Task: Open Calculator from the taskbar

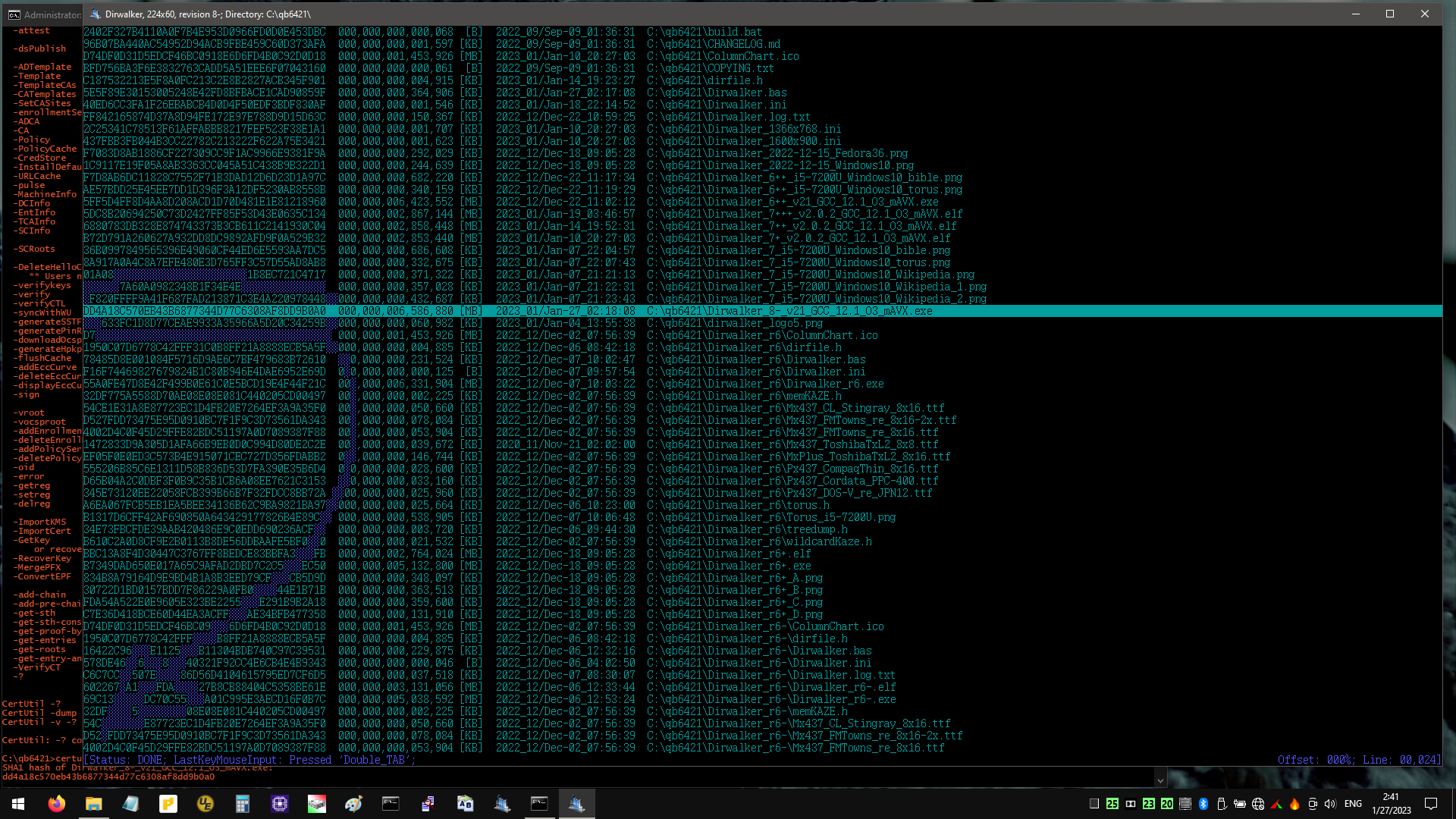Action: pos(243,804)
